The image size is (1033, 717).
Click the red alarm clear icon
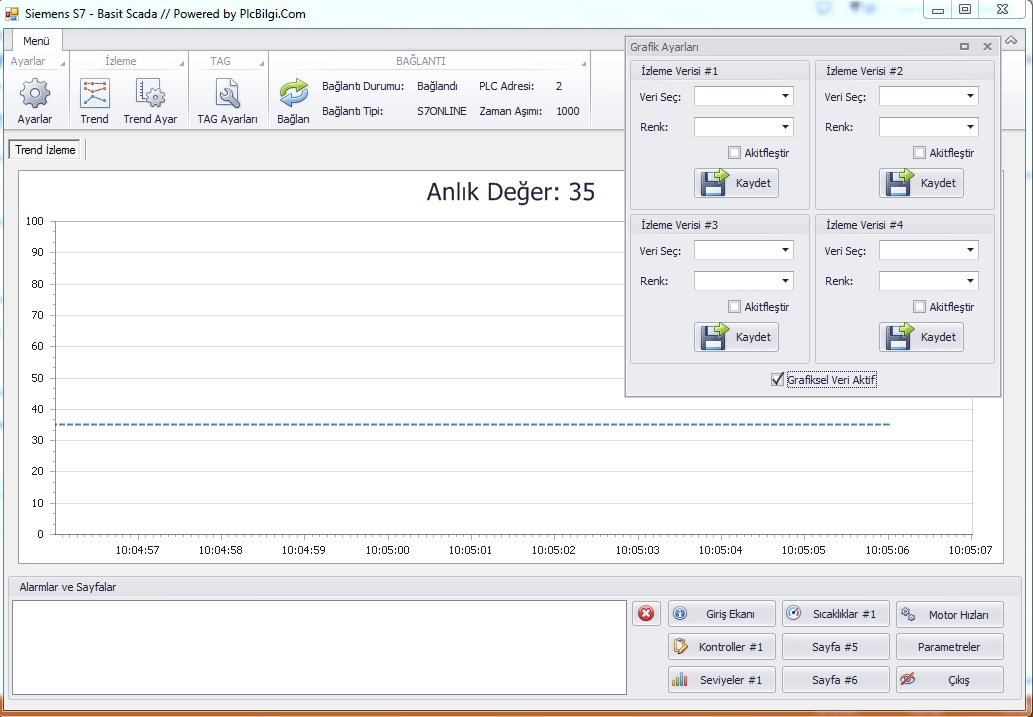(646, 614)
